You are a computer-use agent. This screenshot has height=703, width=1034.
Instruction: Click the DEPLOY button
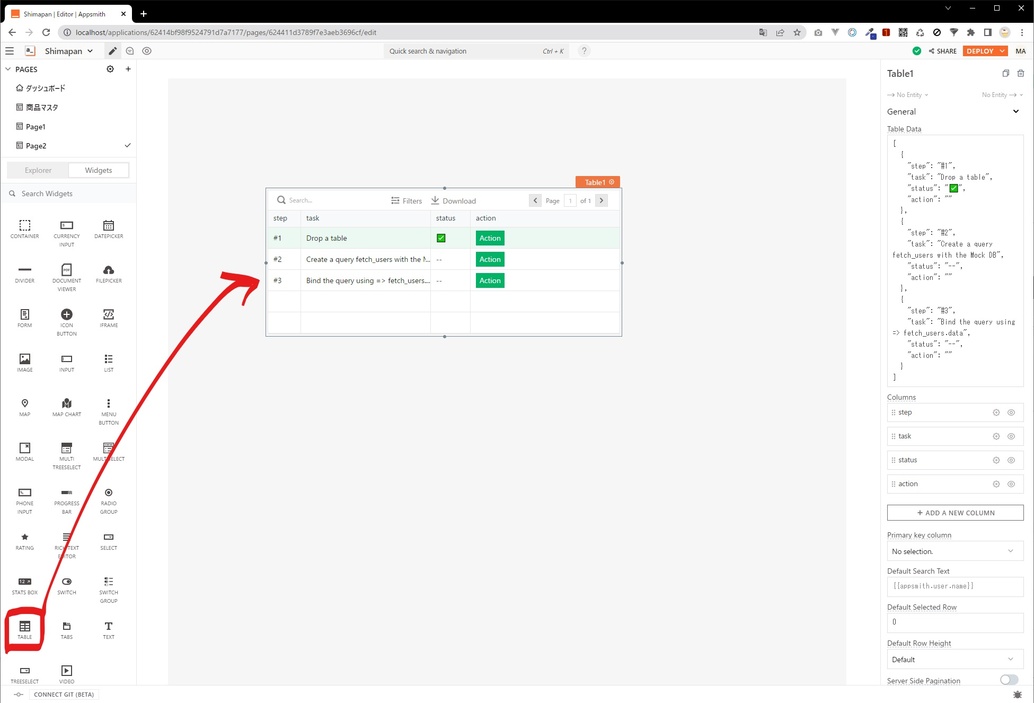click(x=980, y=51)
